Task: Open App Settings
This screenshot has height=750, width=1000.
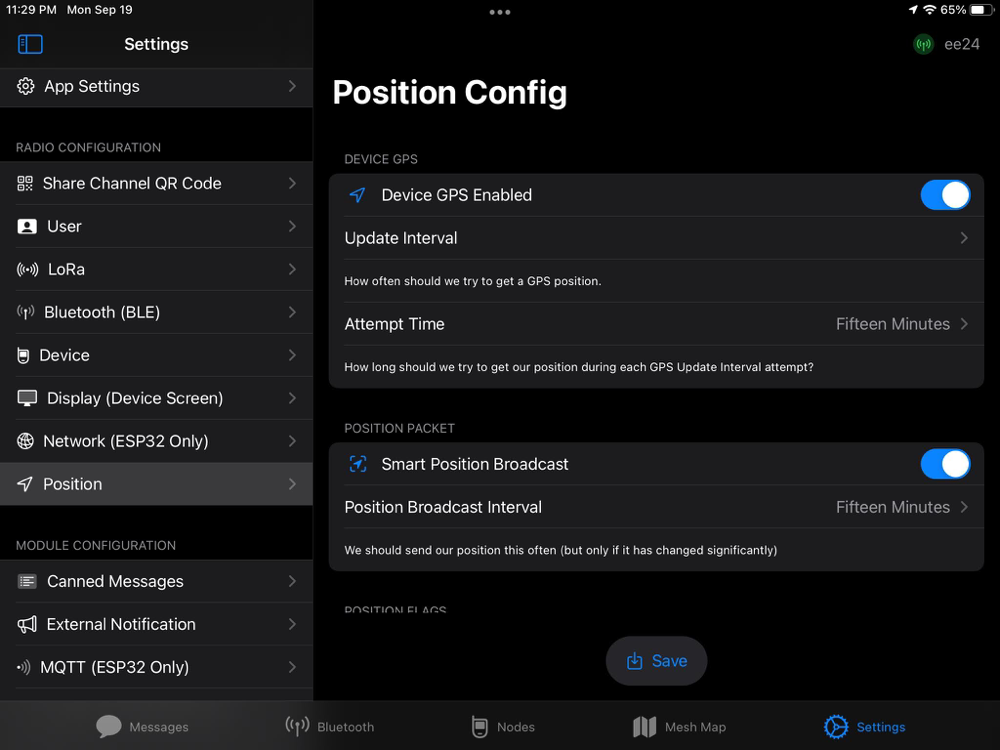Action: (156, 87)
